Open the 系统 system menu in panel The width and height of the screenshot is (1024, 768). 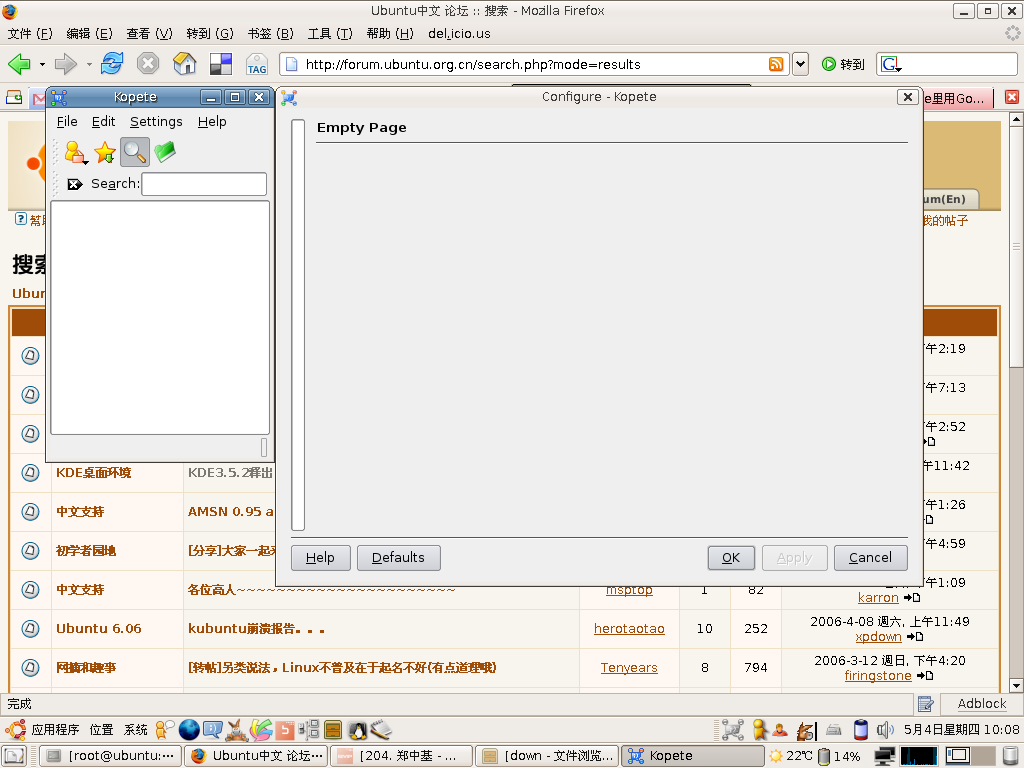tap(136, 729)
